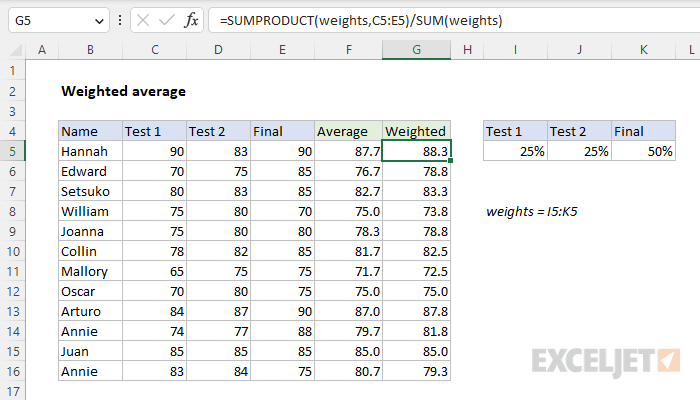Viewport: 700px width, 400px height.
Task: Select Hannah's weighted score cell 88.3
Action: coord(416,151)
